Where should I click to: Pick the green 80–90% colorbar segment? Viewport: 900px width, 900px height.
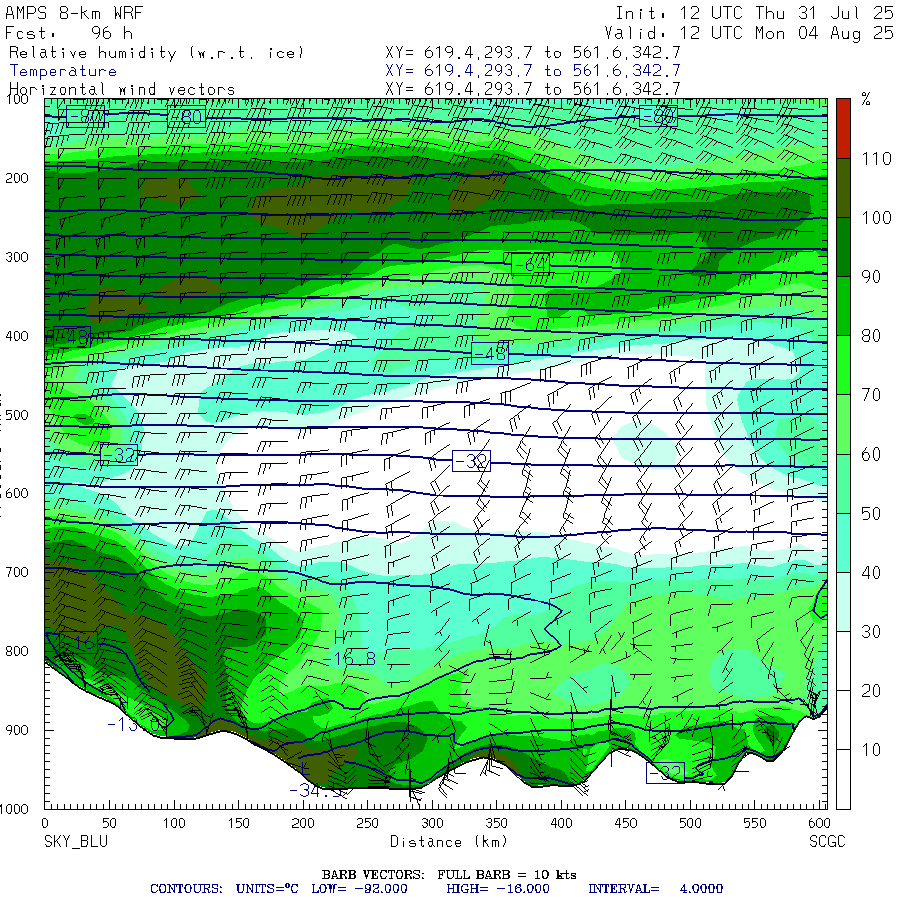pyautogui.click(x=843, y=306)
